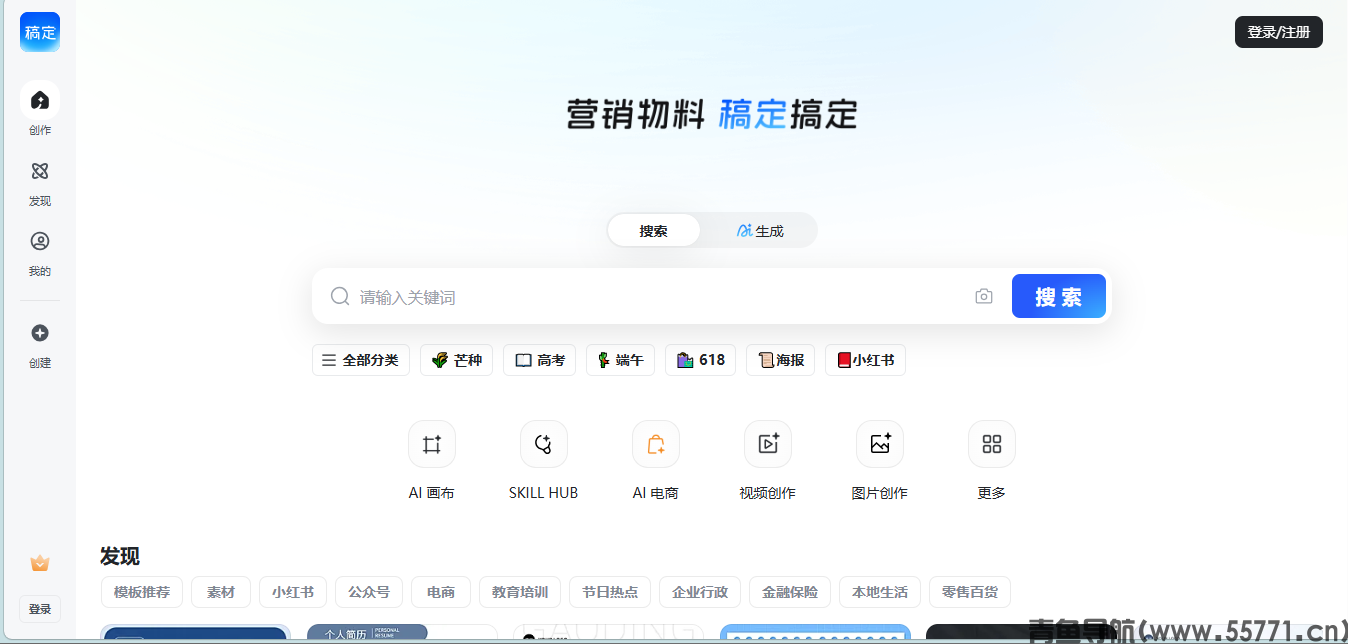This screenshot has height=644, width=1348.
Task: Select the 618 quick tag
Action: [701, 360]
